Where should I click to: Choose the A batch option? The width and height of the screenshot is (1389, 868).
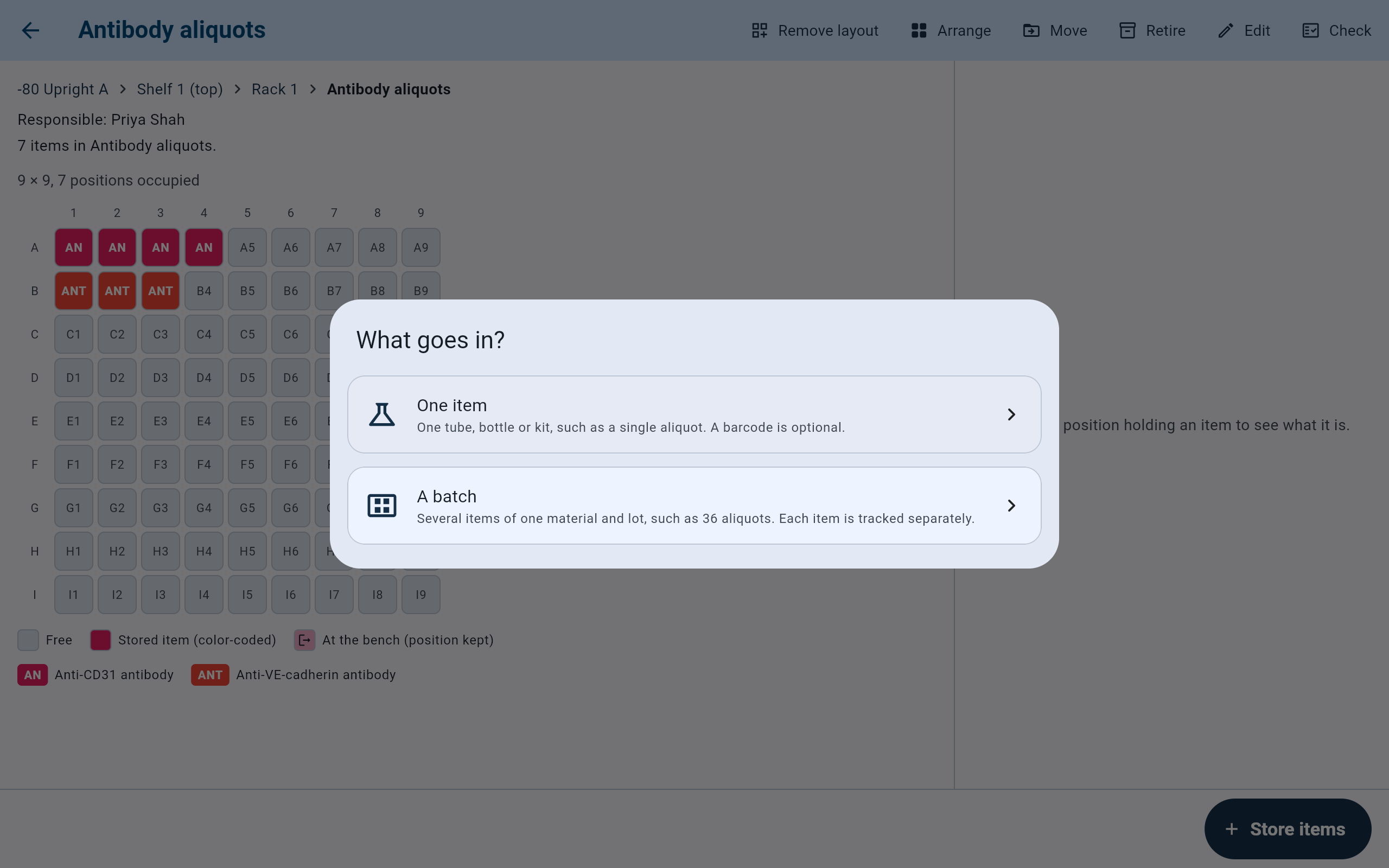click(694, 506)
